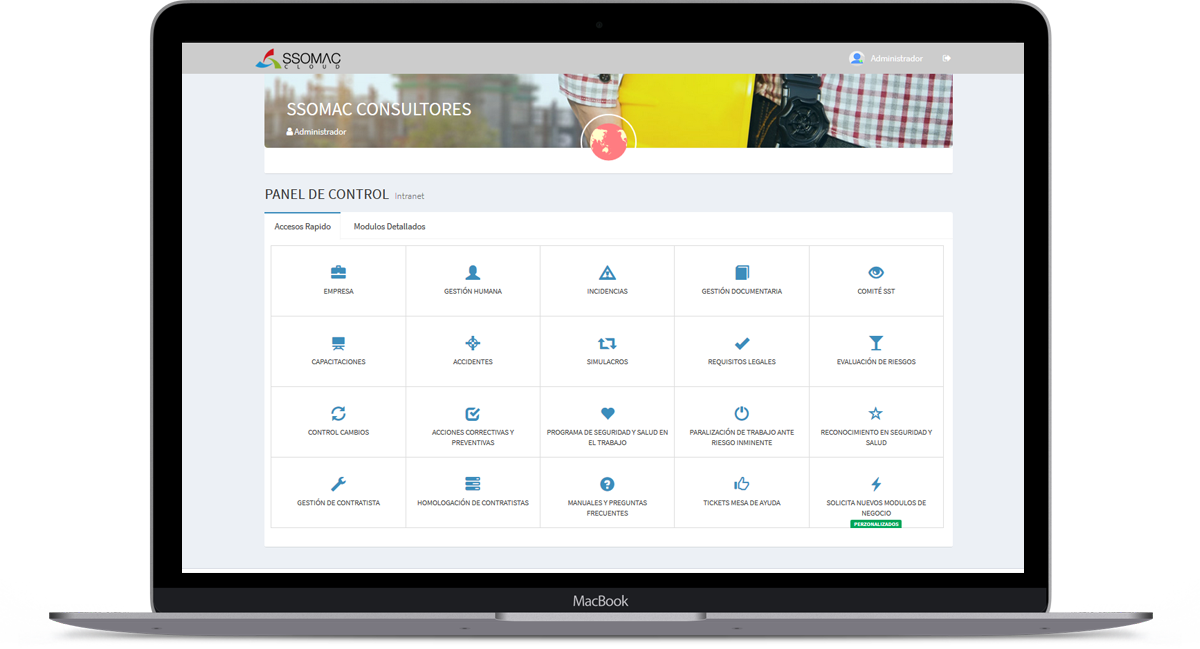Select the Simulacros retweet arrows icon
The width and height of the screenshot is (1200, 649).
click(x=607, y=343)
